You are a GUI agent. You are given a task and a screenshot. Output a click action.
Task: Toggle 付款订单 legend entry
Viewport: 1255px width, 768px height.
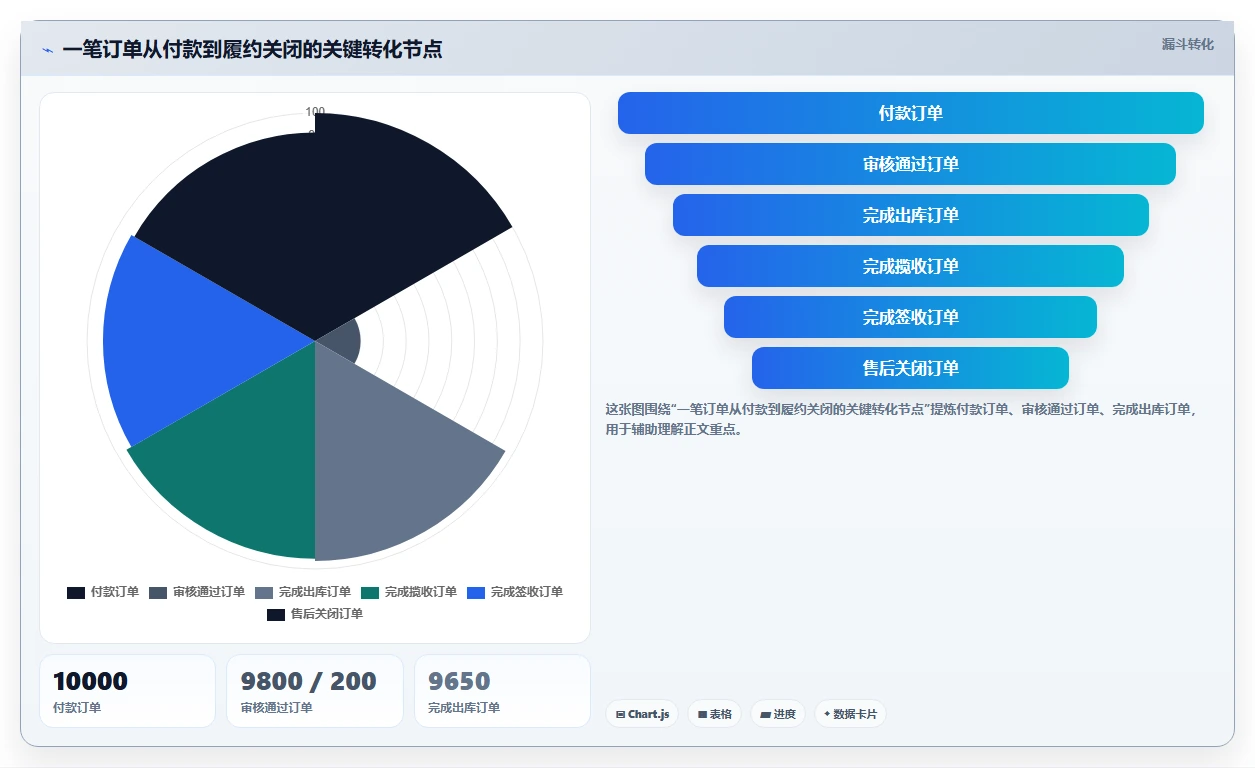103,592
